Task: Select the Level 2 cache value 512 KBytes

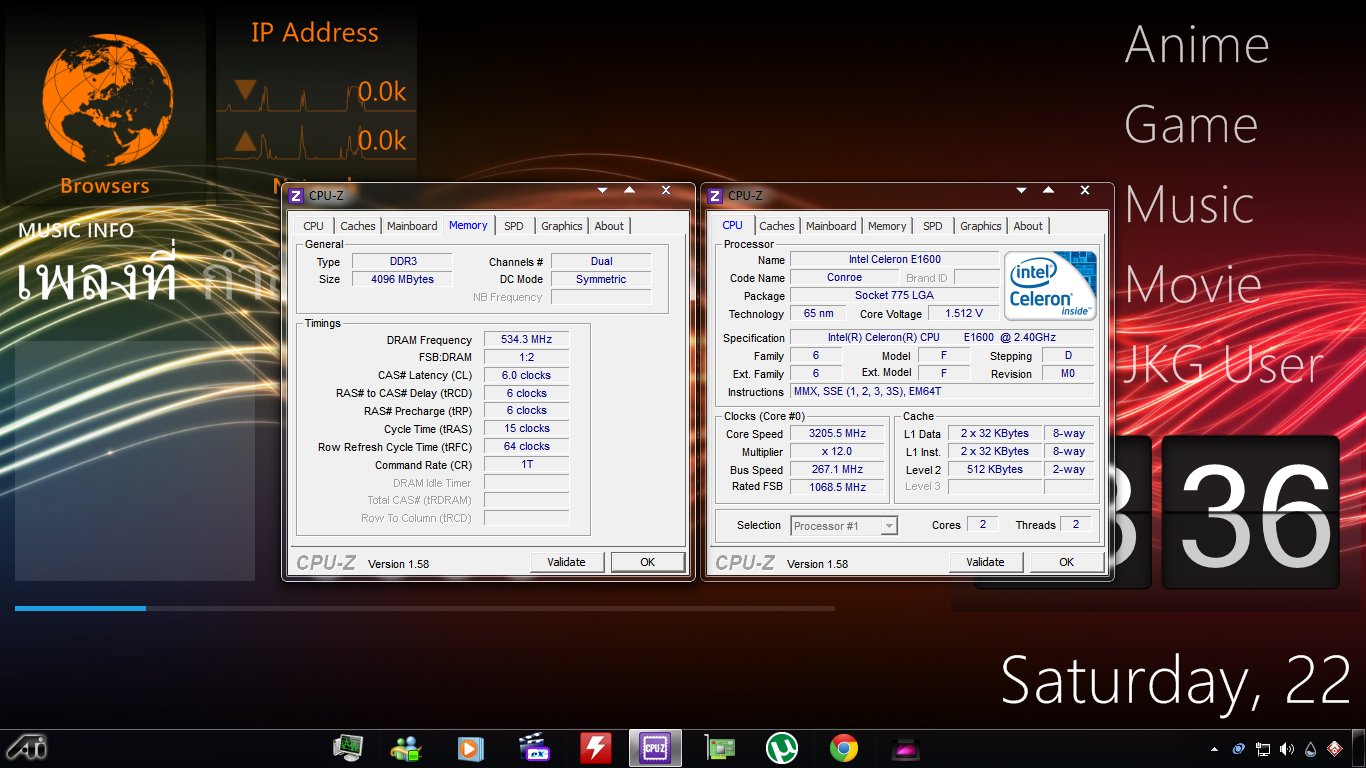Action: (x=995, y=470)
